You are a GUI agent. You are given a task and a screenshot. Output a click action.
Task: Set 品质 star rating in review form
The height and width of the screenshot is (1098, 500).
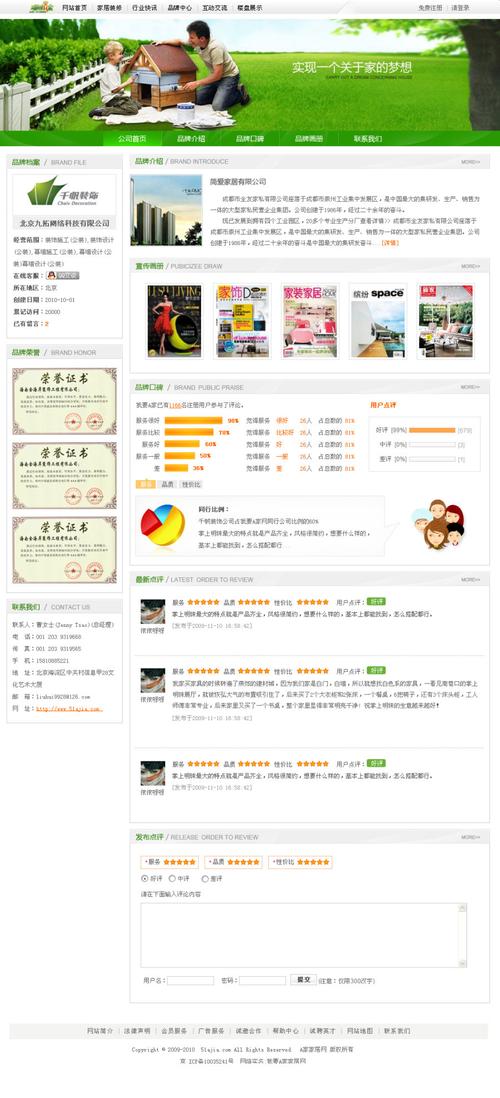pyautogui.click(x=243, y=862)
